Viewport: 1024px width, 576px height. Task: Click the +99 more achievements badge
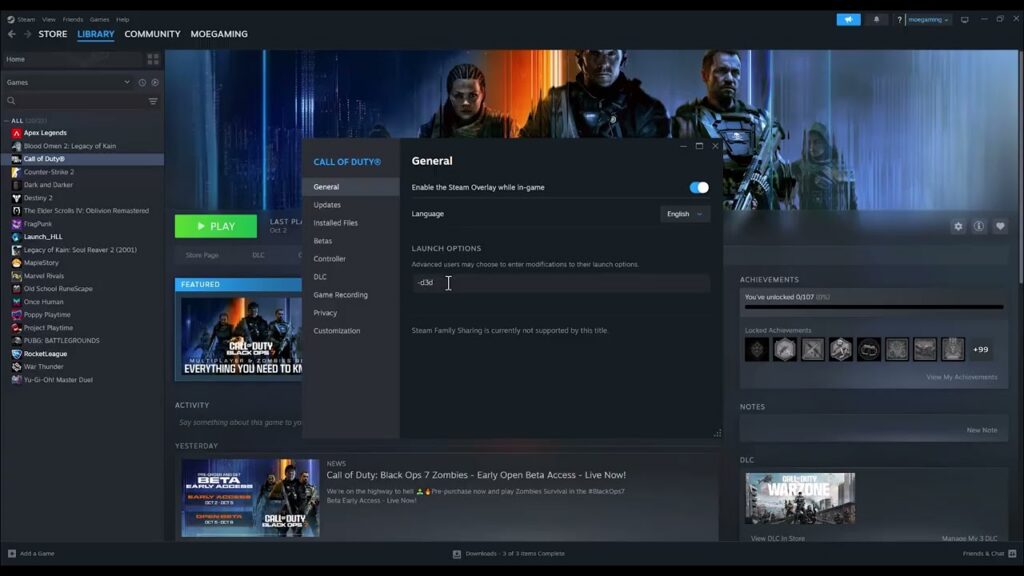980,349
